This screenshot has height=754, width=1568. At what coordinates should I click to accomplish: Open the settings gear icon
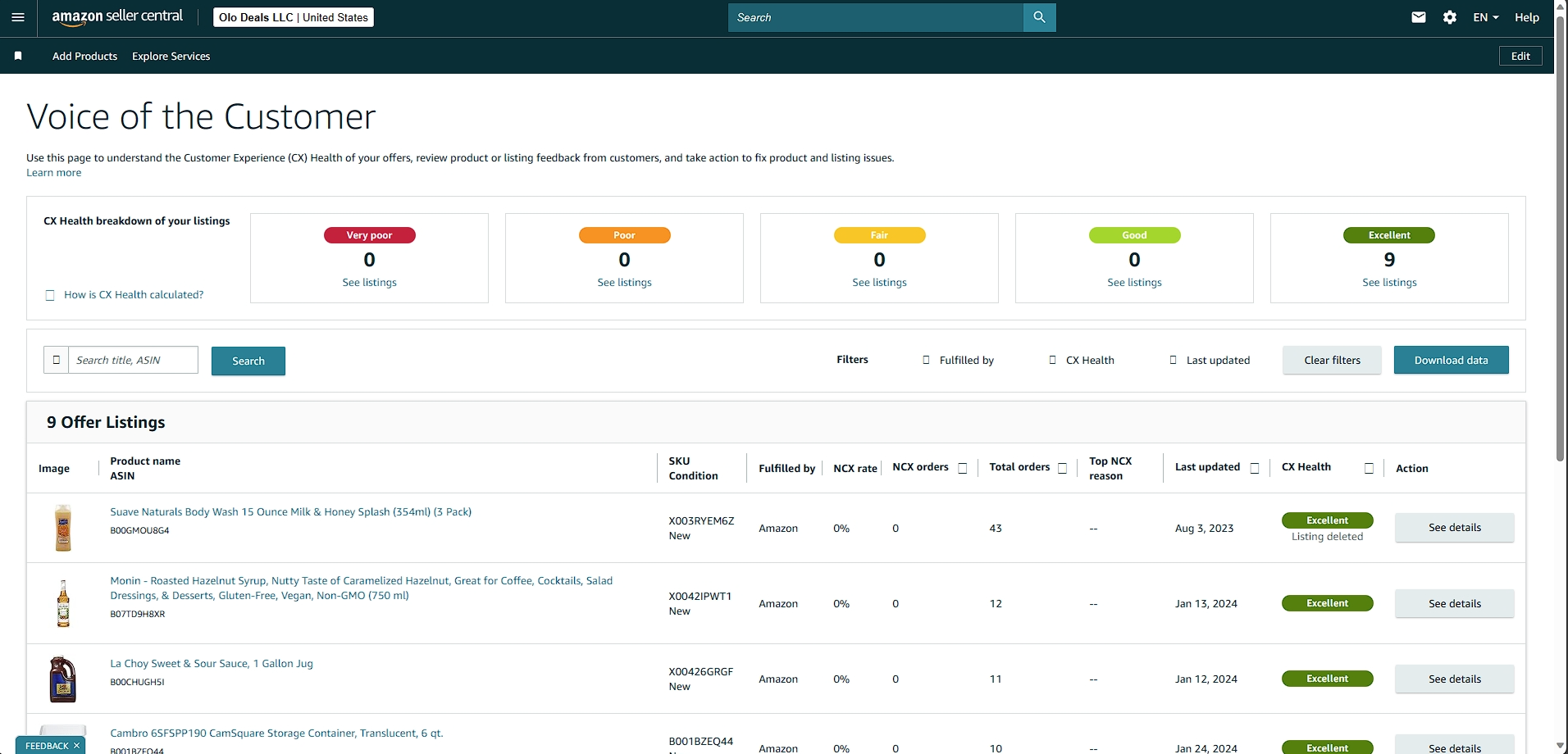[1450, 17]
